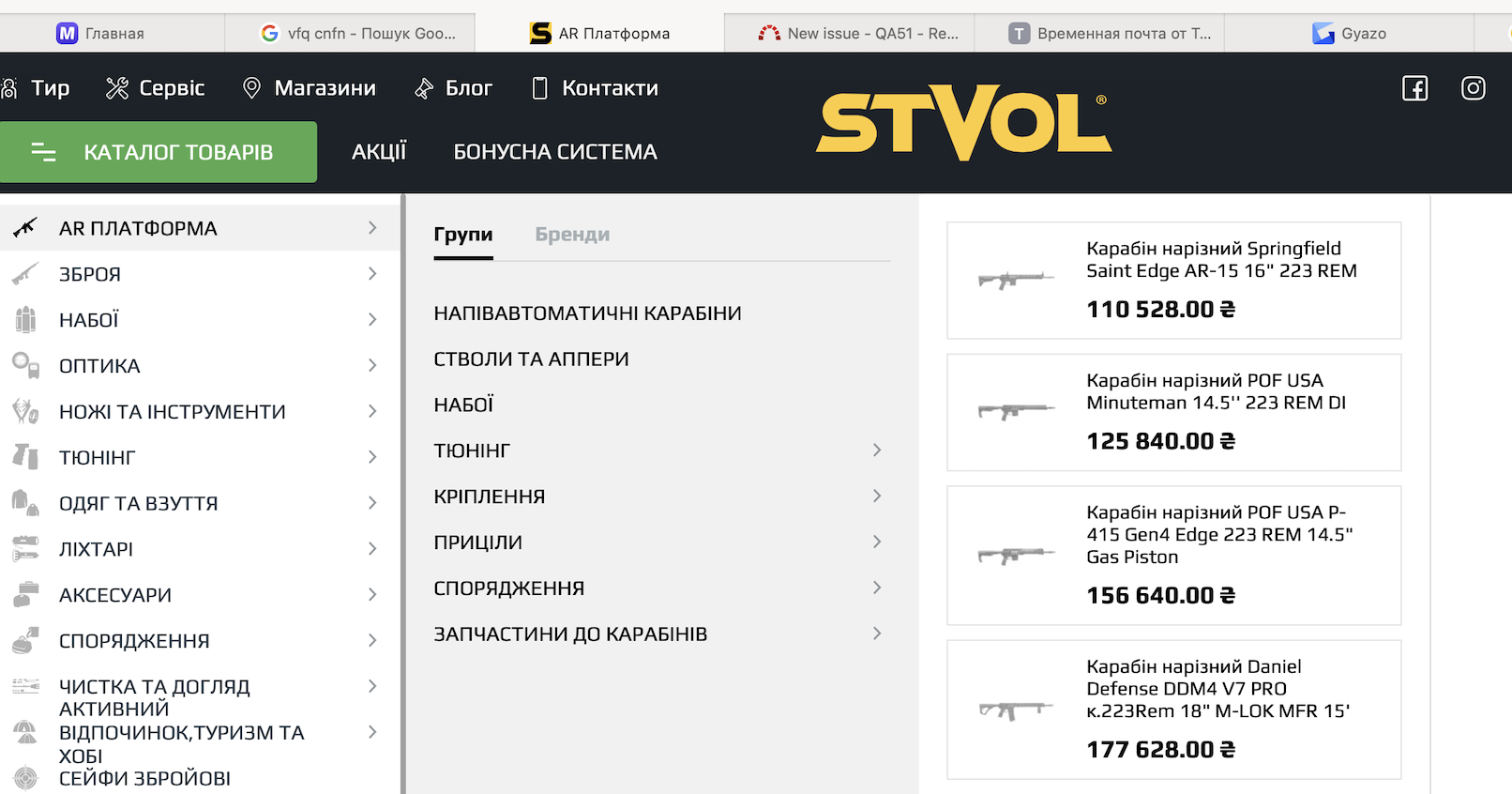
Task: Click the Блог link text
Action: click(x=469, y=88)
